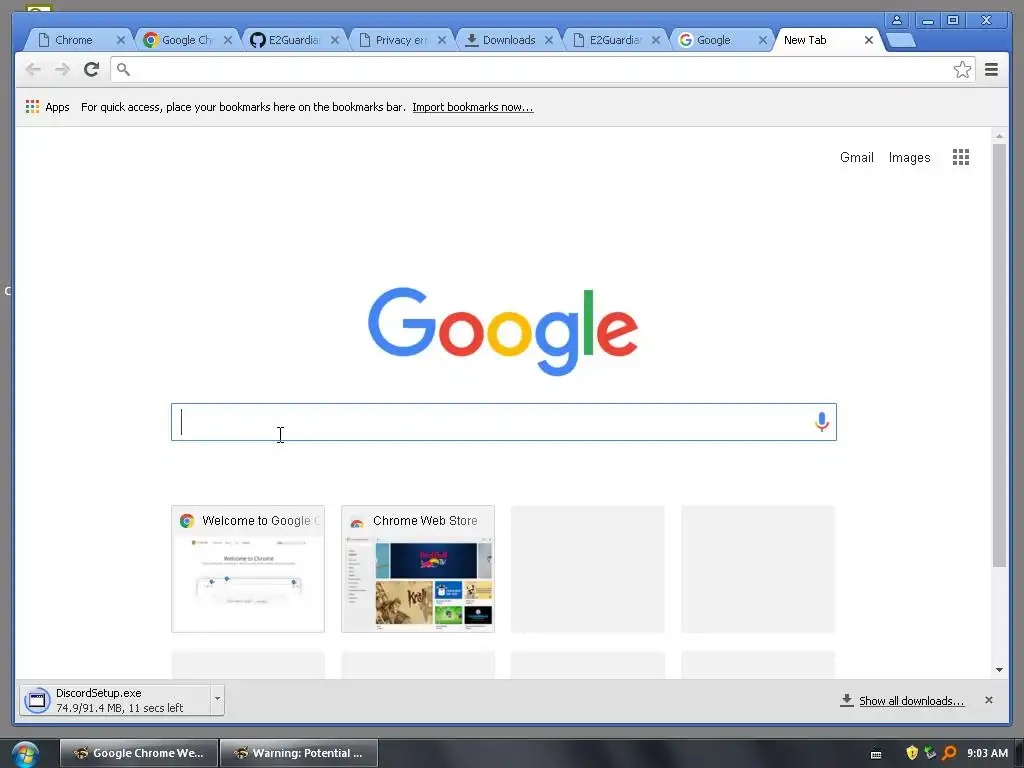Click Show all downloads link

click(911, 701)
